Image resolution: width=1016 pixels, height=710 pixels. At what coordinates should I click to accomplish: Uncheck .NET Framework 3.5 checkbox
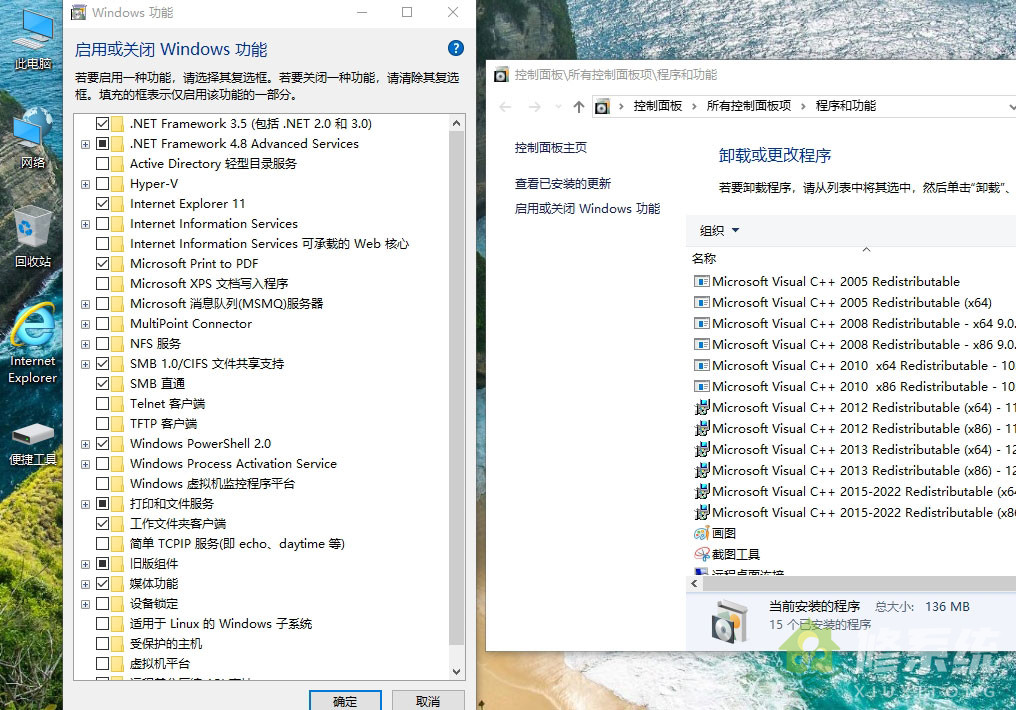tap(102, 124)
